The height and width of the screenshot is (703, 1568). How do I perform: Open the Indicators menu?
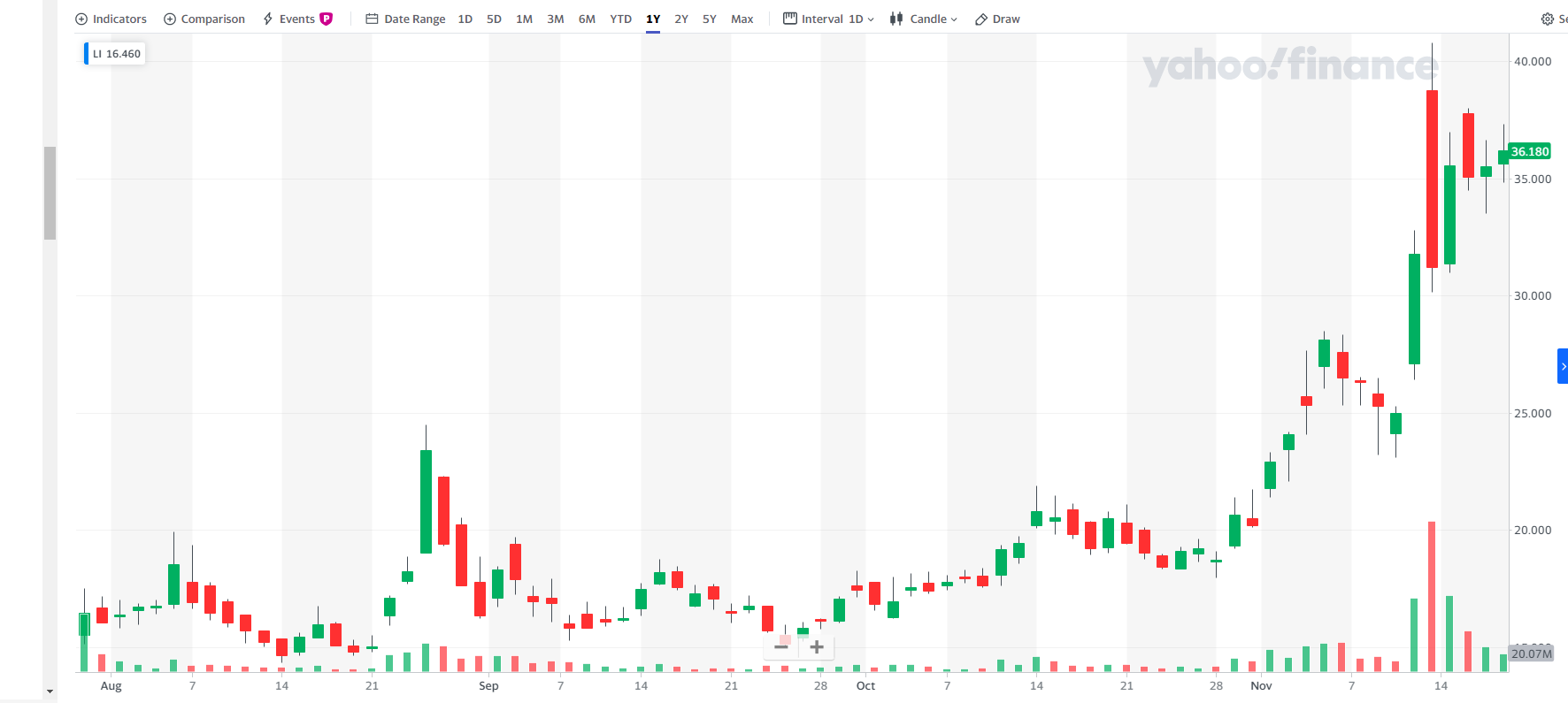pos(111,19)
